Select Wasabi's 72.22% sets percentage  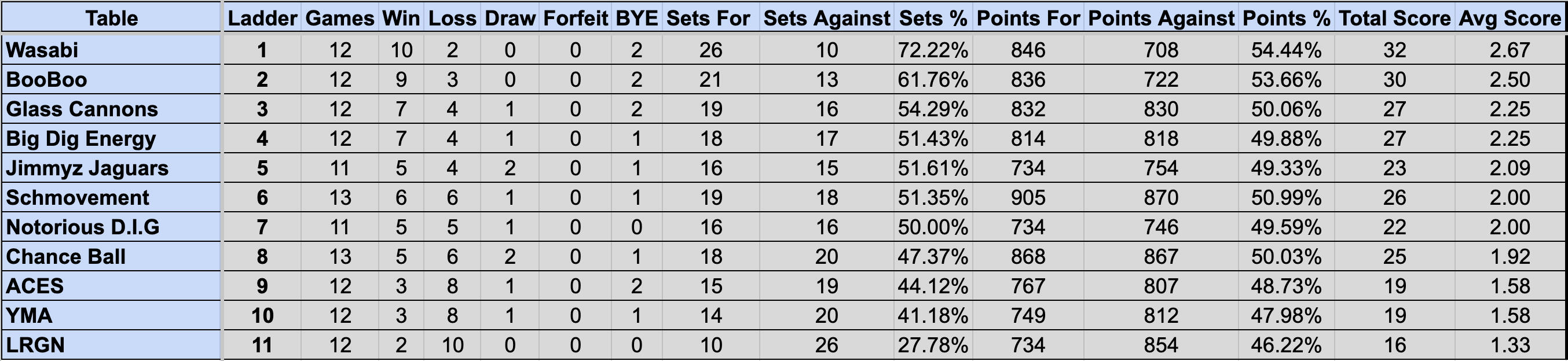pos(933,50)
